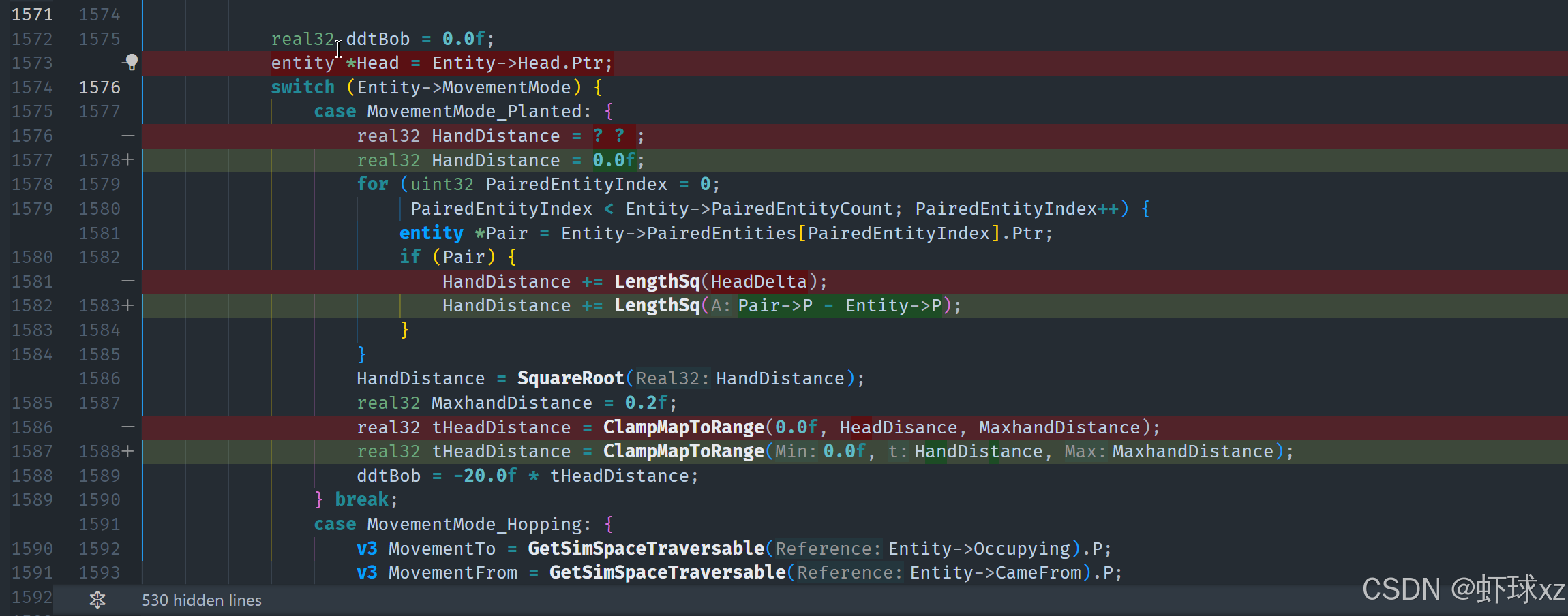Click 'Entity->Occupying' argument
The width and height of the screenshot is (1568, 616).
pos(979,549)
